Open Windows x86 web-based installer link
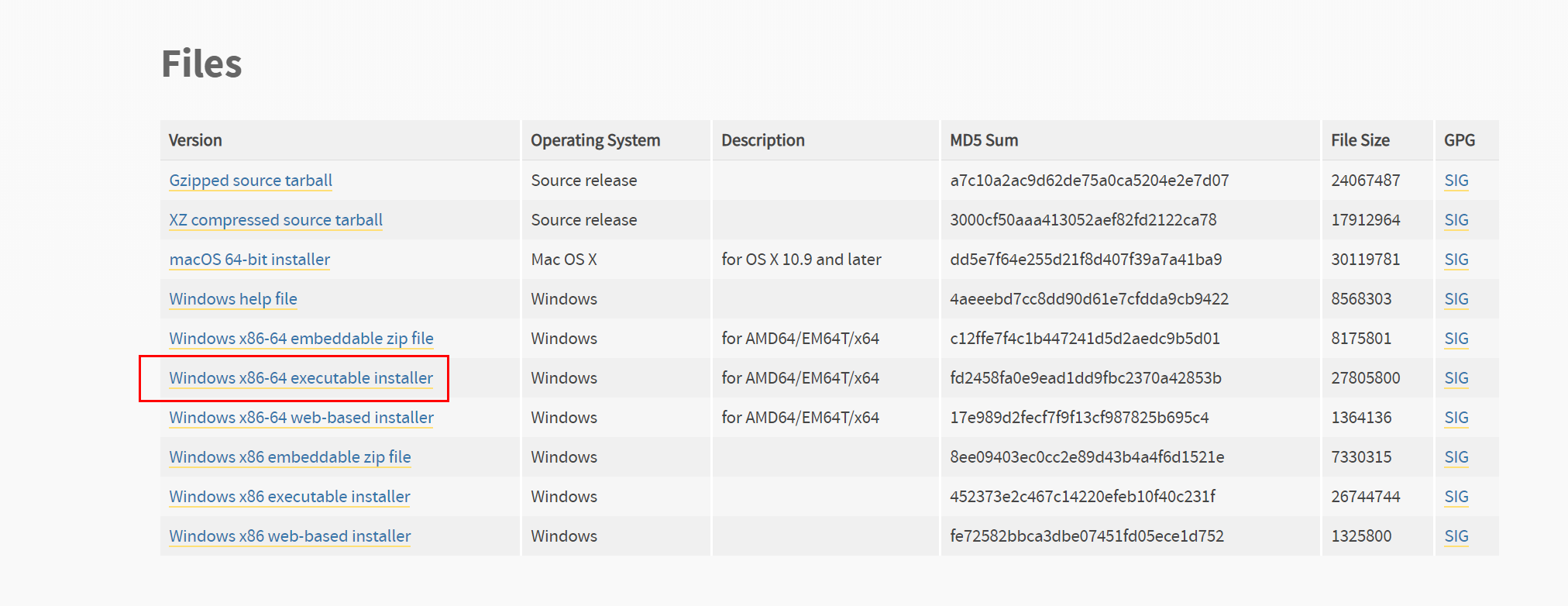 coord(290,536)
